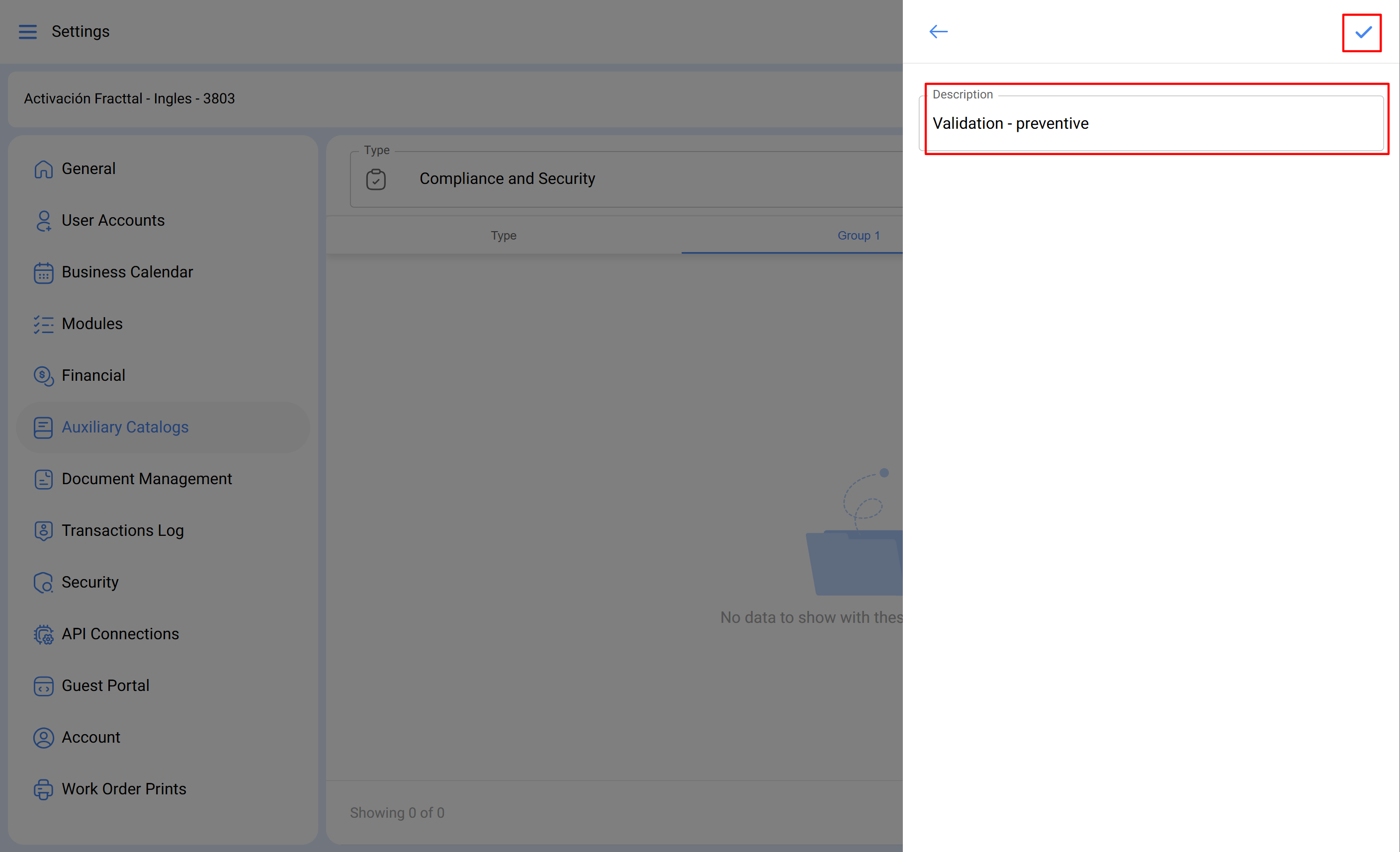Click the Description text field
This screenshot has height=852, width=1400.
pyautogui.click(x=1153, y=124)
